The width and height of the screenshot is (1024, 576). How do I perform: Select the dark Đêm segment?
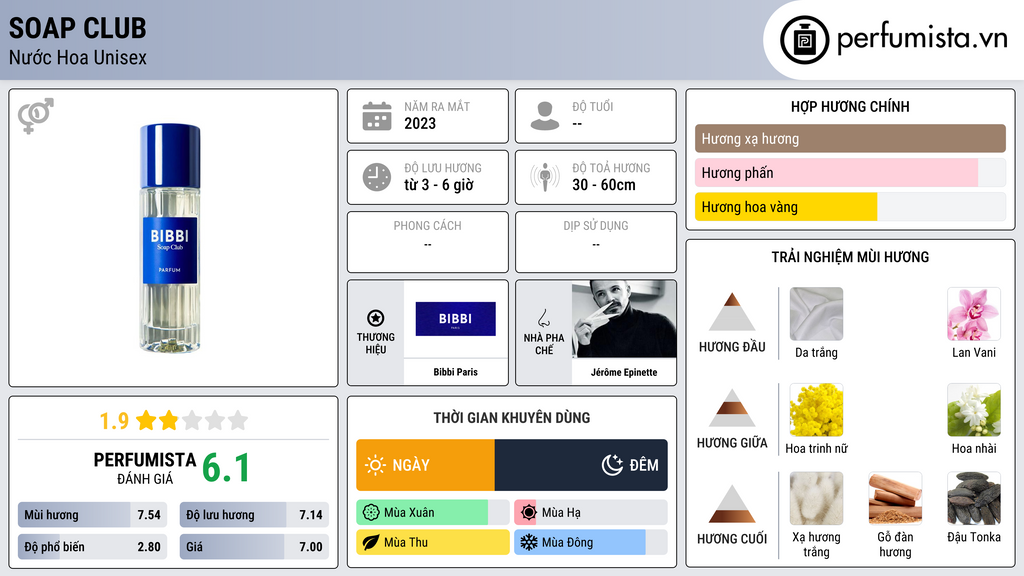(x=581, y=465)
